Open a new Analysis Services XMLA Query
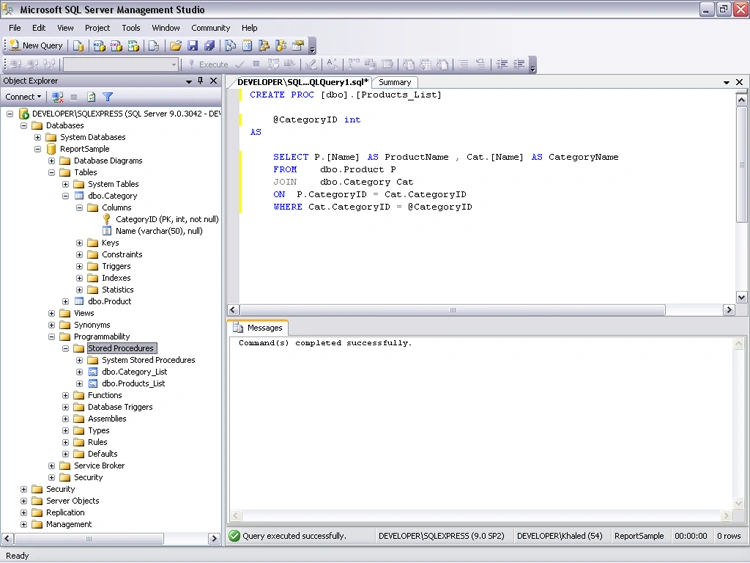This screenshot has height=563, width=750. (133, 45)
